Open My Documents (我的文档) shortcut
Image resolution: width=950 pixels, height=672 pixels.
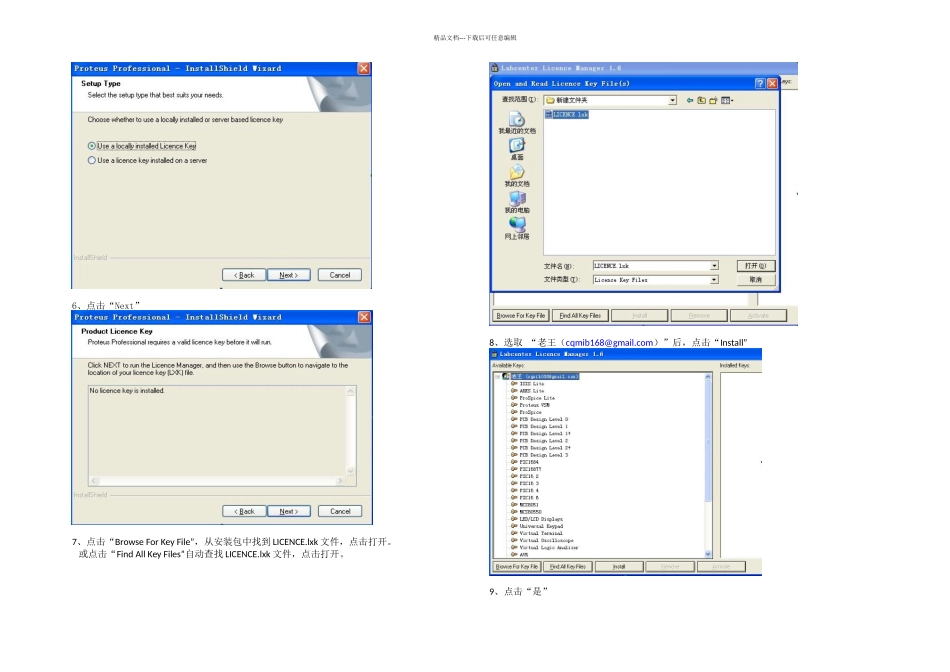517,176
